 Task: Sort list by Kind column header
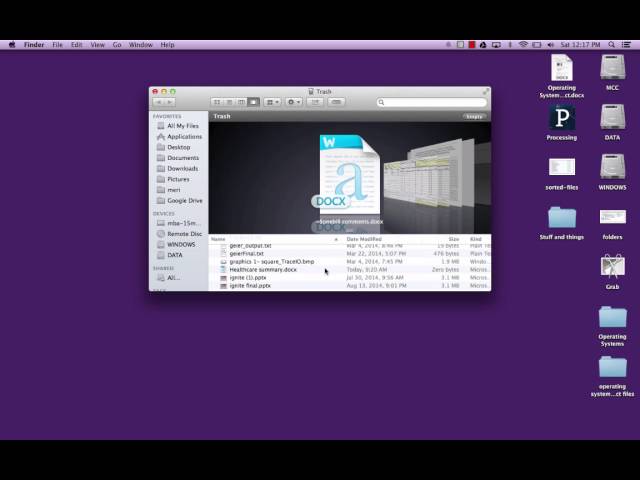pyautogui.click(x=476, y=239)
